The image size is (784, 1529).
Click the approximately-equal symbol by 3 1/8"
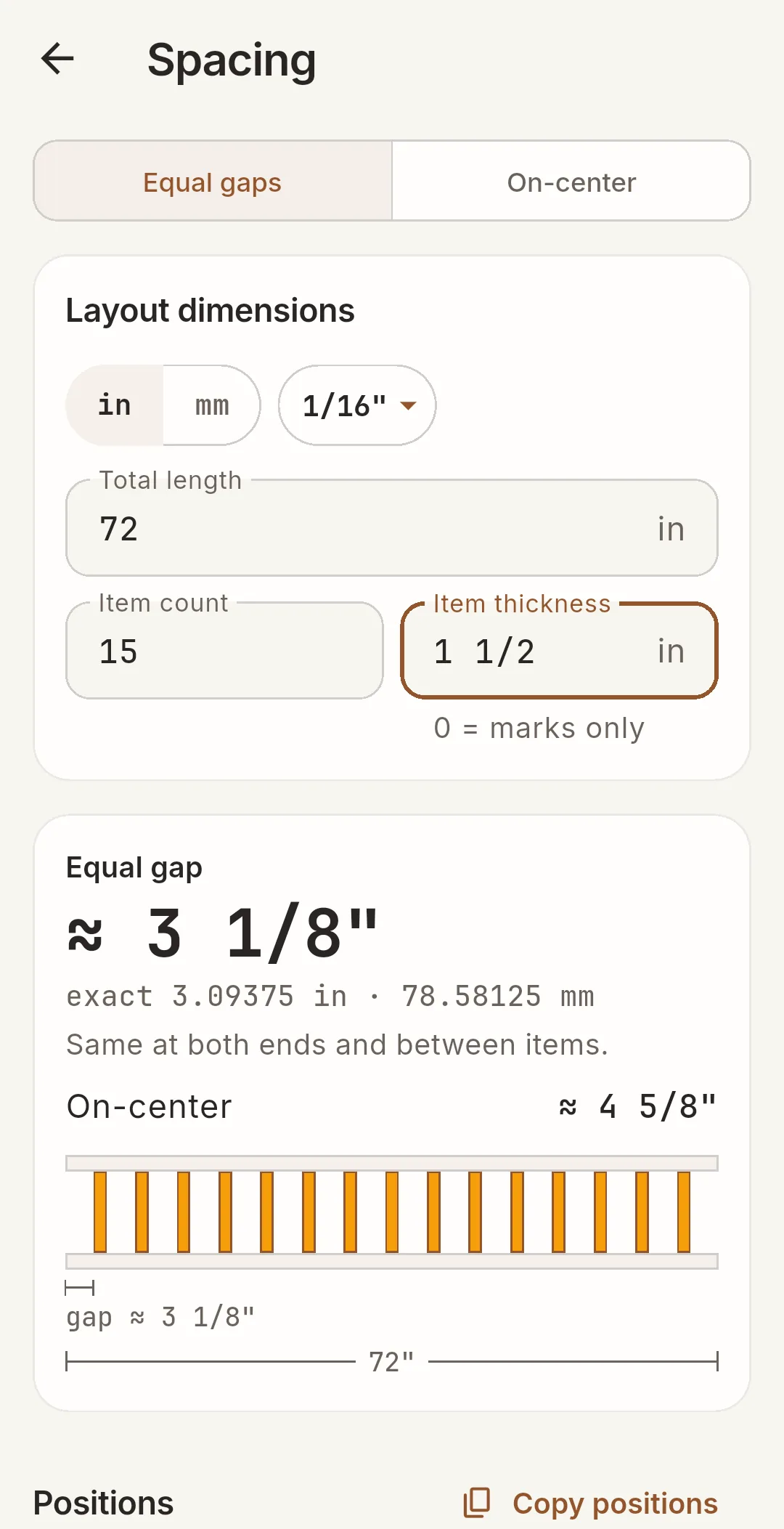85,935
